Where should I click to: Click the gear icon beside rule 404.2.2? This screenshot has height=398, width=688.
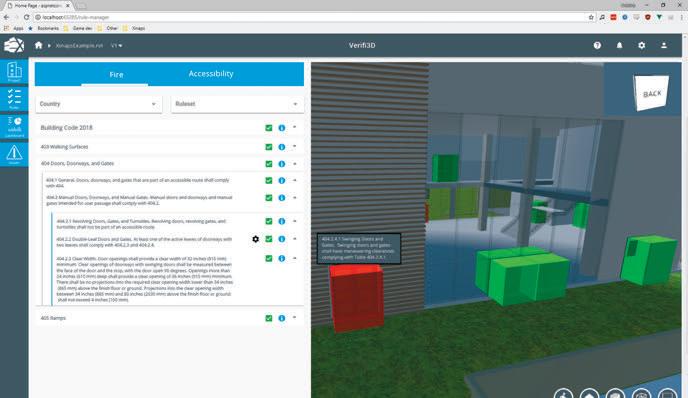[x=255, y=239]
